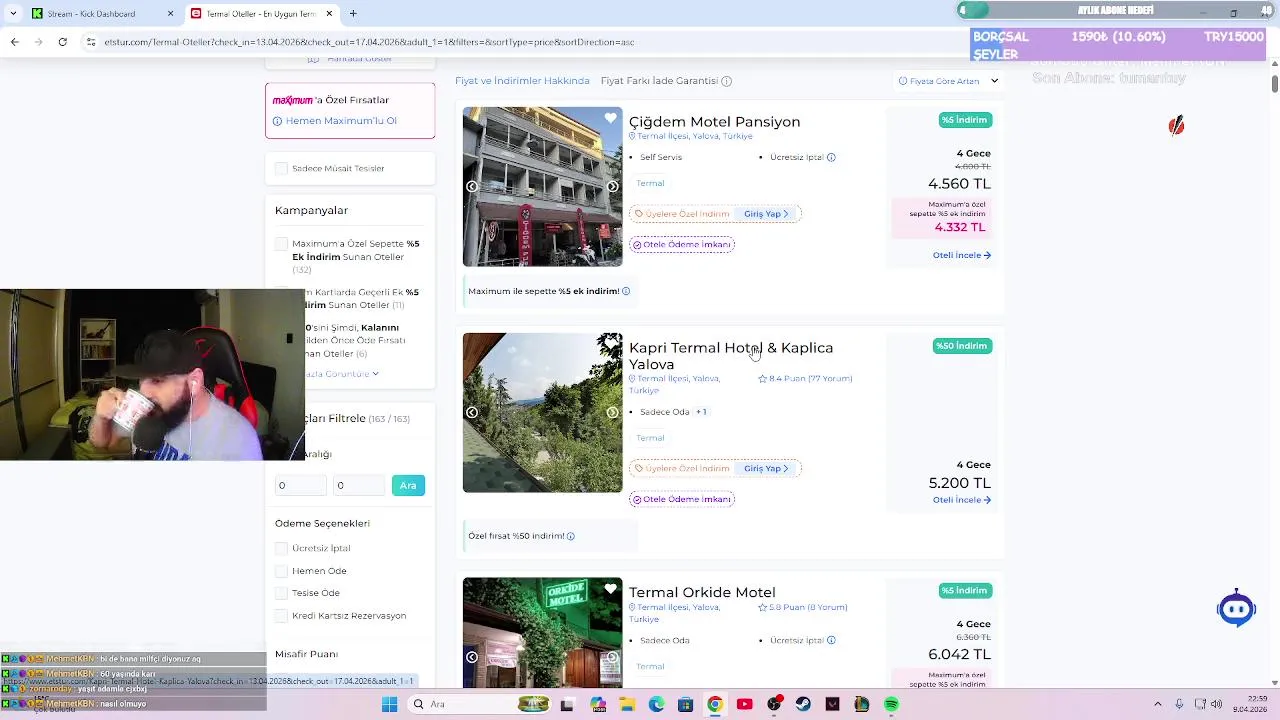Expand +1 room options for Kapri Termal
Viewport: 1280px width, 720px height.
tap(701, 412)
